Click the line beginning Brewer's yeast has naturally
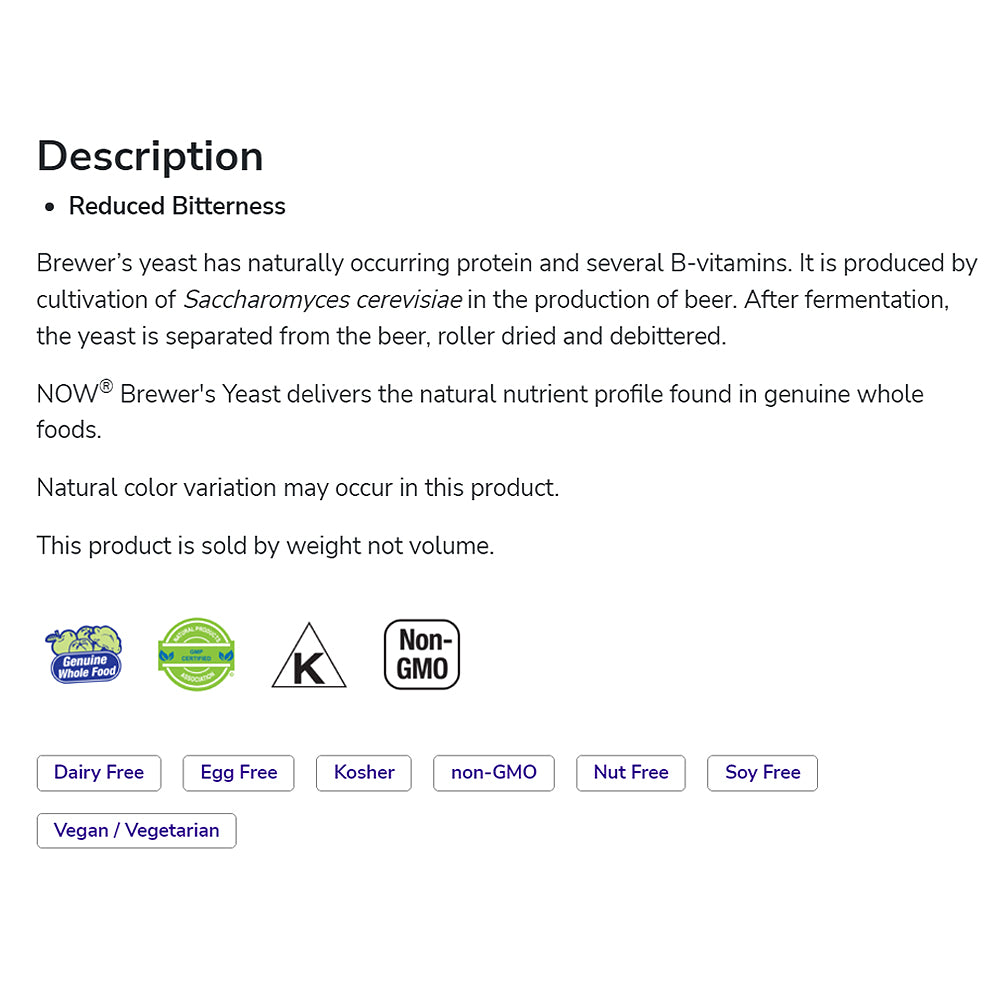1000x1000 pixels. 506,263
